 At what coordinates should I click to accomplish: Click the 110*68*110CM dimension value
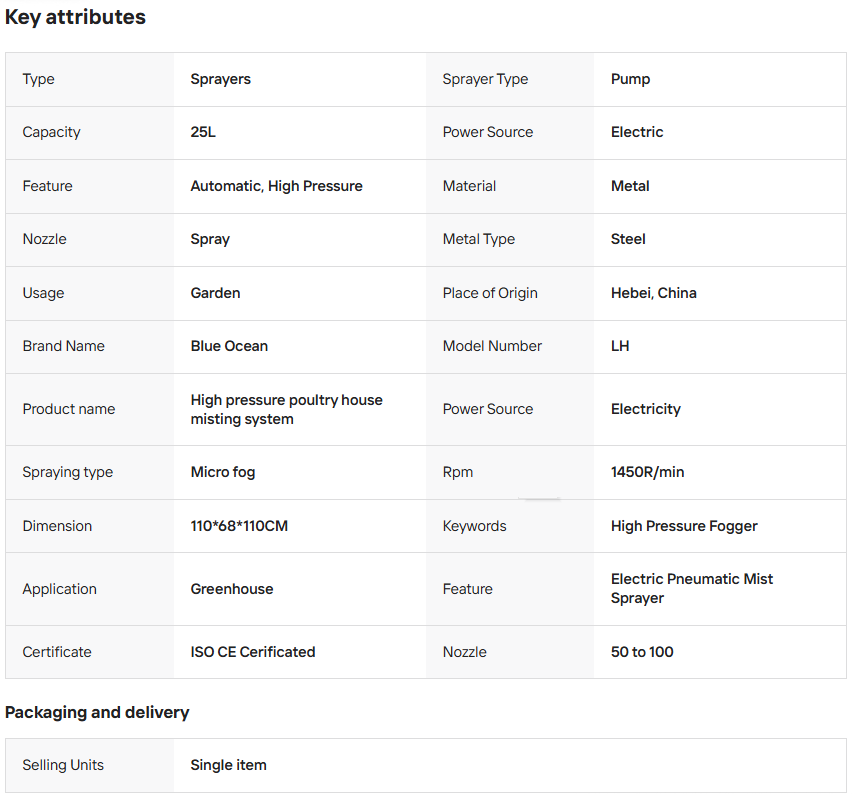pos(239,526)
